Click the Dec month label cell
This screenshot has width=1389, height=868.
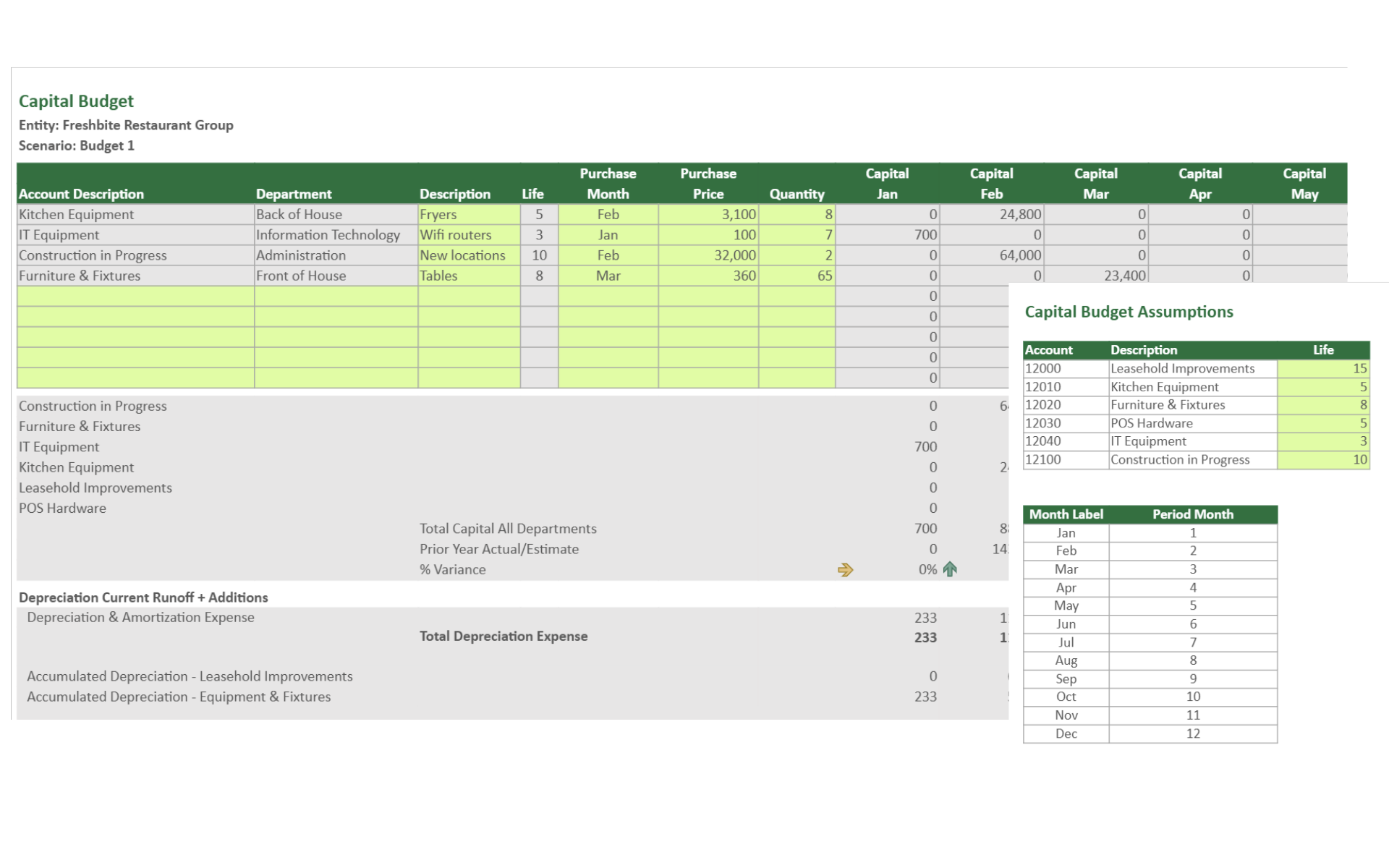pos(1066,733)
